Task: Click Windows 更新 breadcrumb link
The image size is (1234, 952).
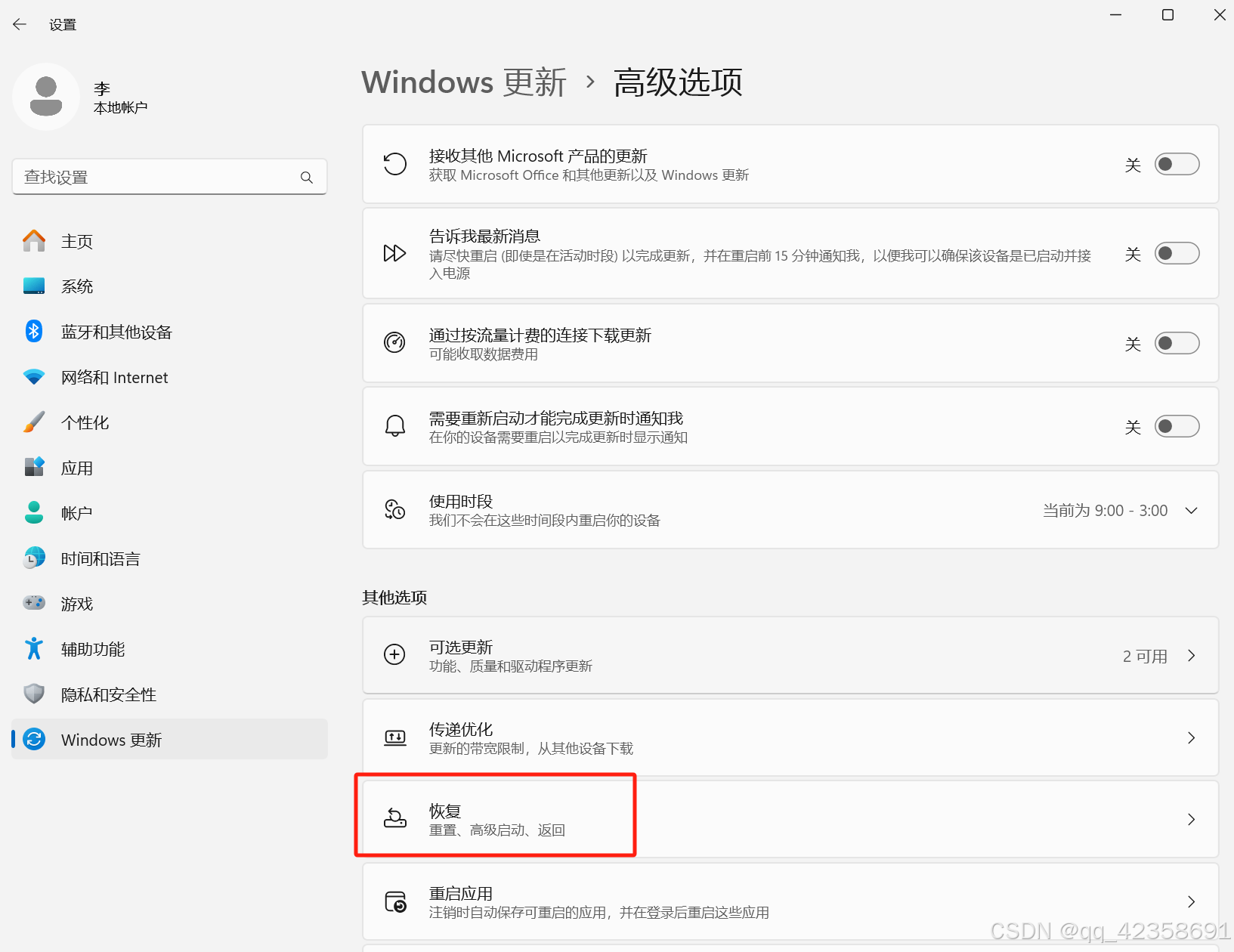Action: click(x=464, y=82)
